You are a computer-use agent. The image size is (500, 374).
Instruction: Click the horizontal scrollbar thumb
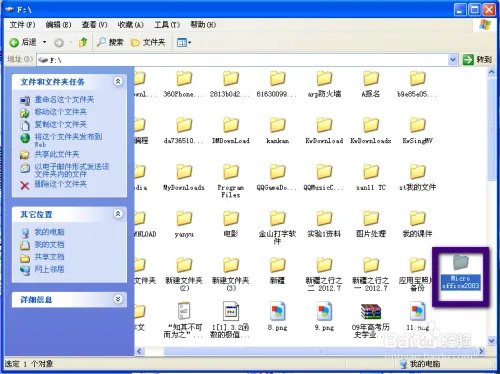tap(319, 351)
